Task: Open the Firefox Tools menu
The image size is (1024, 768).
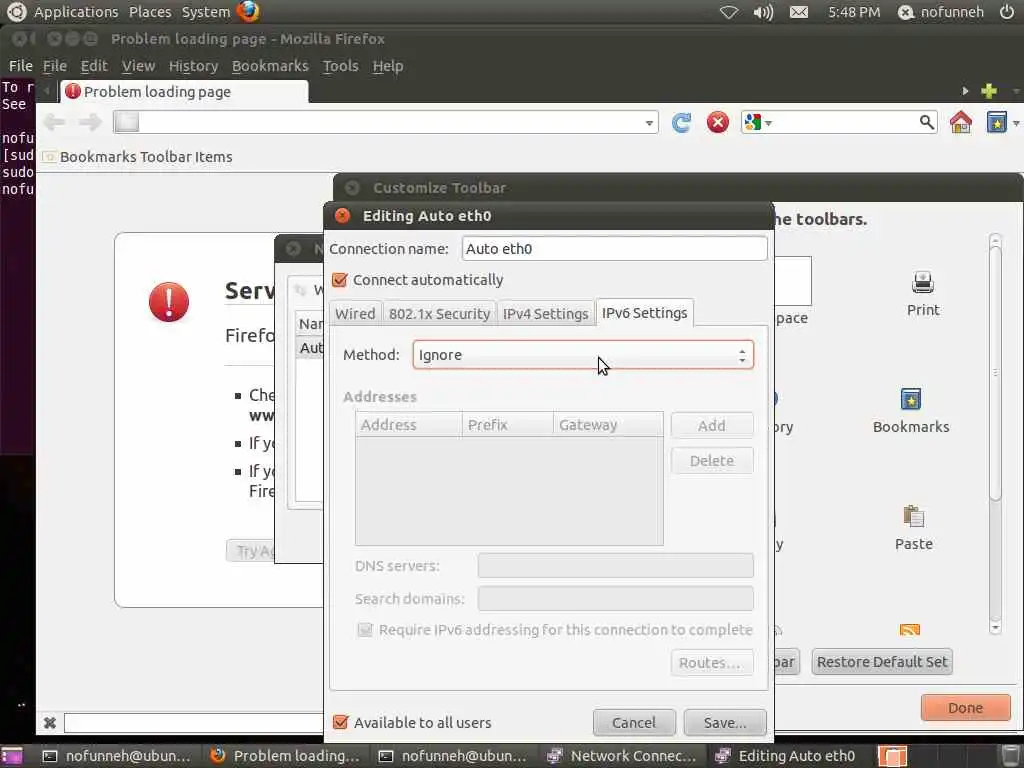Action: (x=340, y=66)
